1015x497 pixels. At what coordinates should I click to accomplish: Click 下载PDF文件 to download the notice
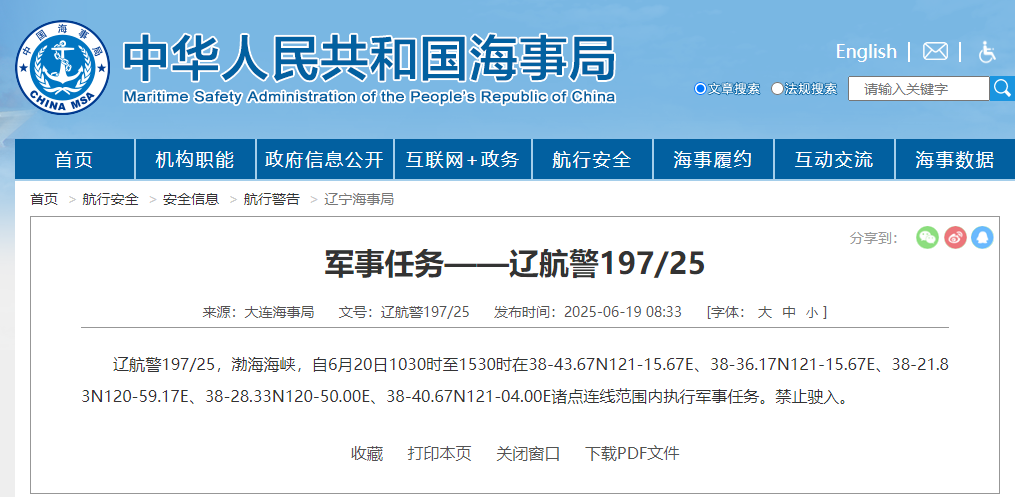pos(632,453)
